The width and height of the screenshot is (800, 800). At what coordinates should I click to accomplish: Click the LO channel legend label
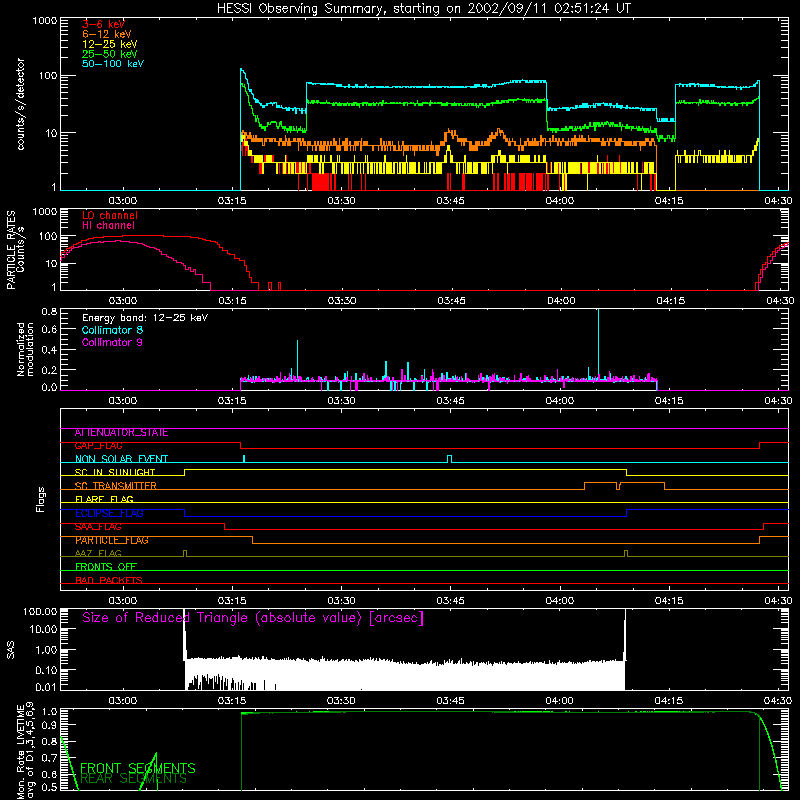click(110, 215)
